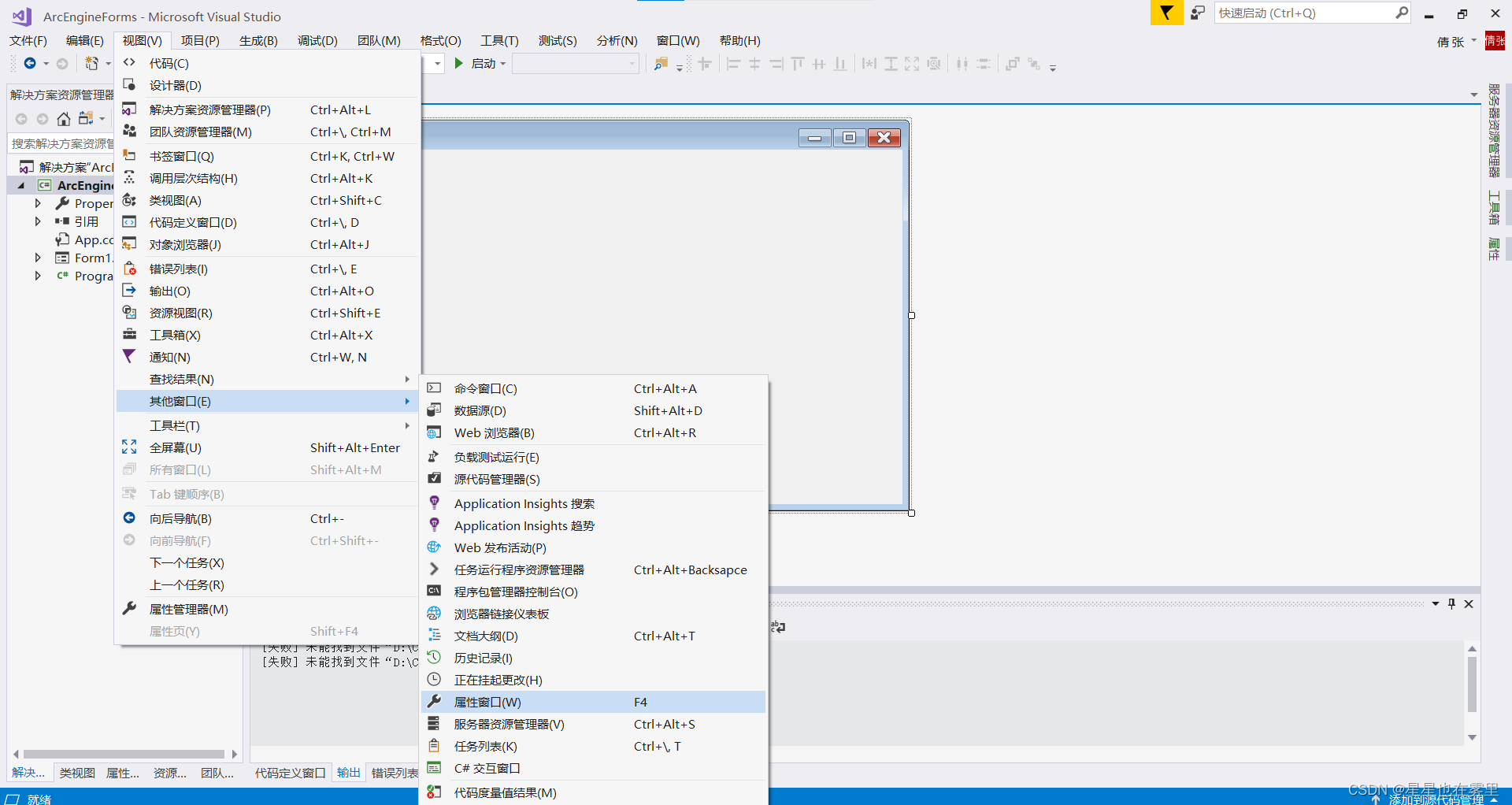
Task: Select the make same size toolbar icon
Action: [912, 64]
